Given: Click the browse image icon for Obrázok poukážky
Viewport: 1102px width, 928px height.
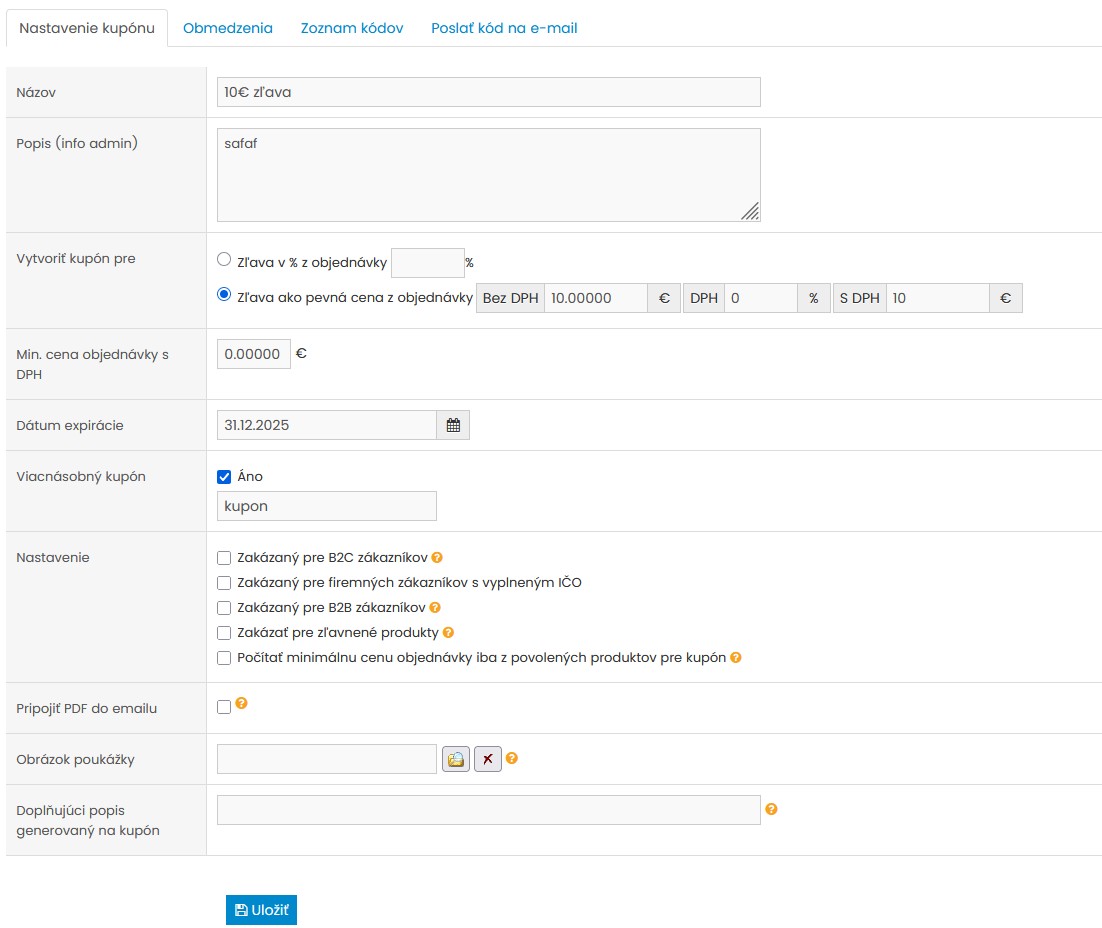Looking at the screenshot, I should 456,759.
